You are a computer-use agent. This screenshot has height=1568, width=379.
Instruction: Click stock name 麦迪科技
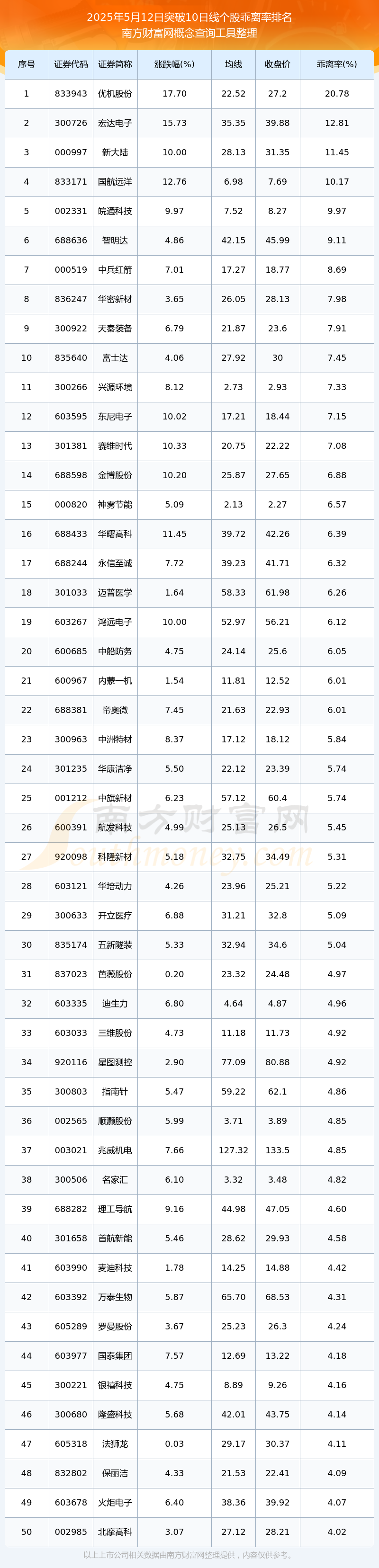115,1267
